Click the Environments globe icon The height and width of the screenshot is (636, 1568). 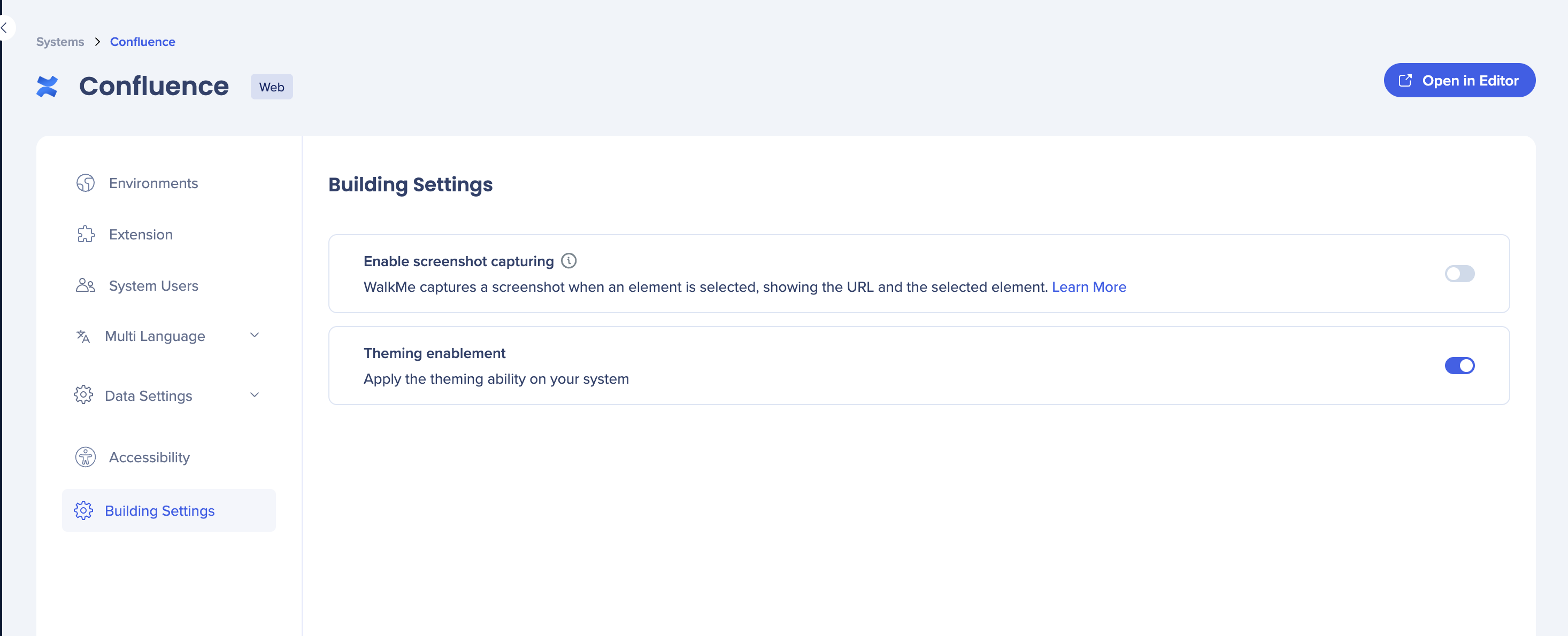pos(85,183)
